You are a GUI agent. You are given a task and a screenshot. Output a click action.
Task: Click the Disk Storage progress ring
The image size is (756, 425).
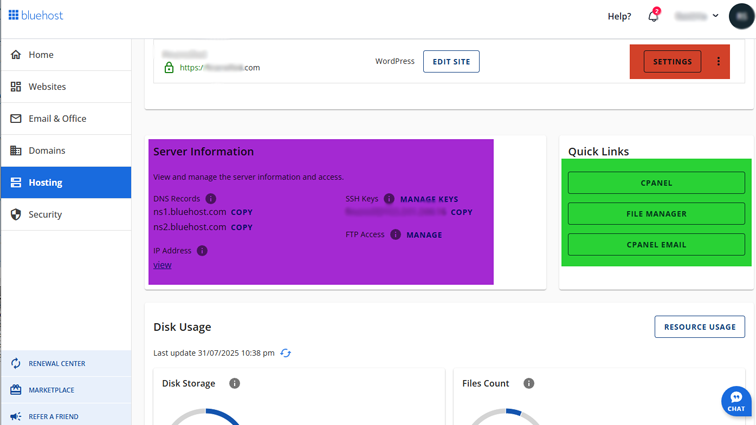click(206, 417)
